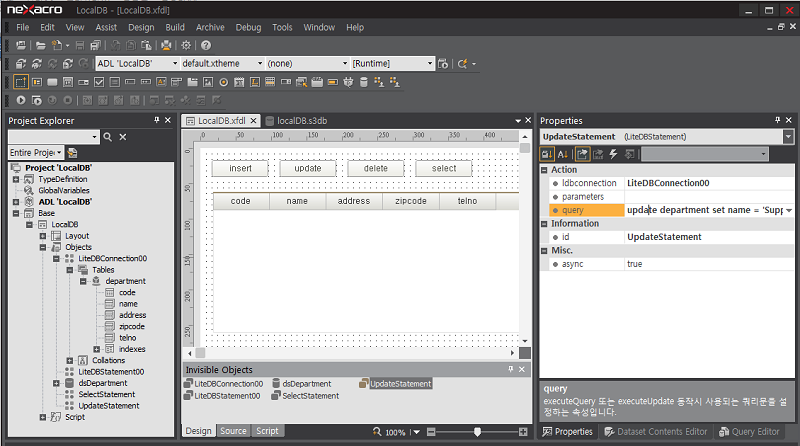Select the Static text component tool
800x446 pixels.
coord(255,82)
